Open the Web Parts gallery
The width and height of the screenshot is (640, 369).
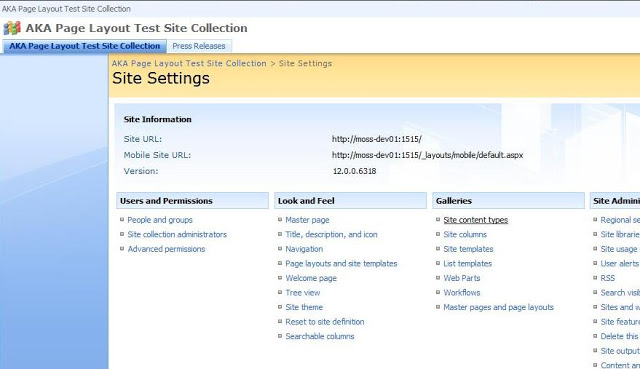click(462, 278)
